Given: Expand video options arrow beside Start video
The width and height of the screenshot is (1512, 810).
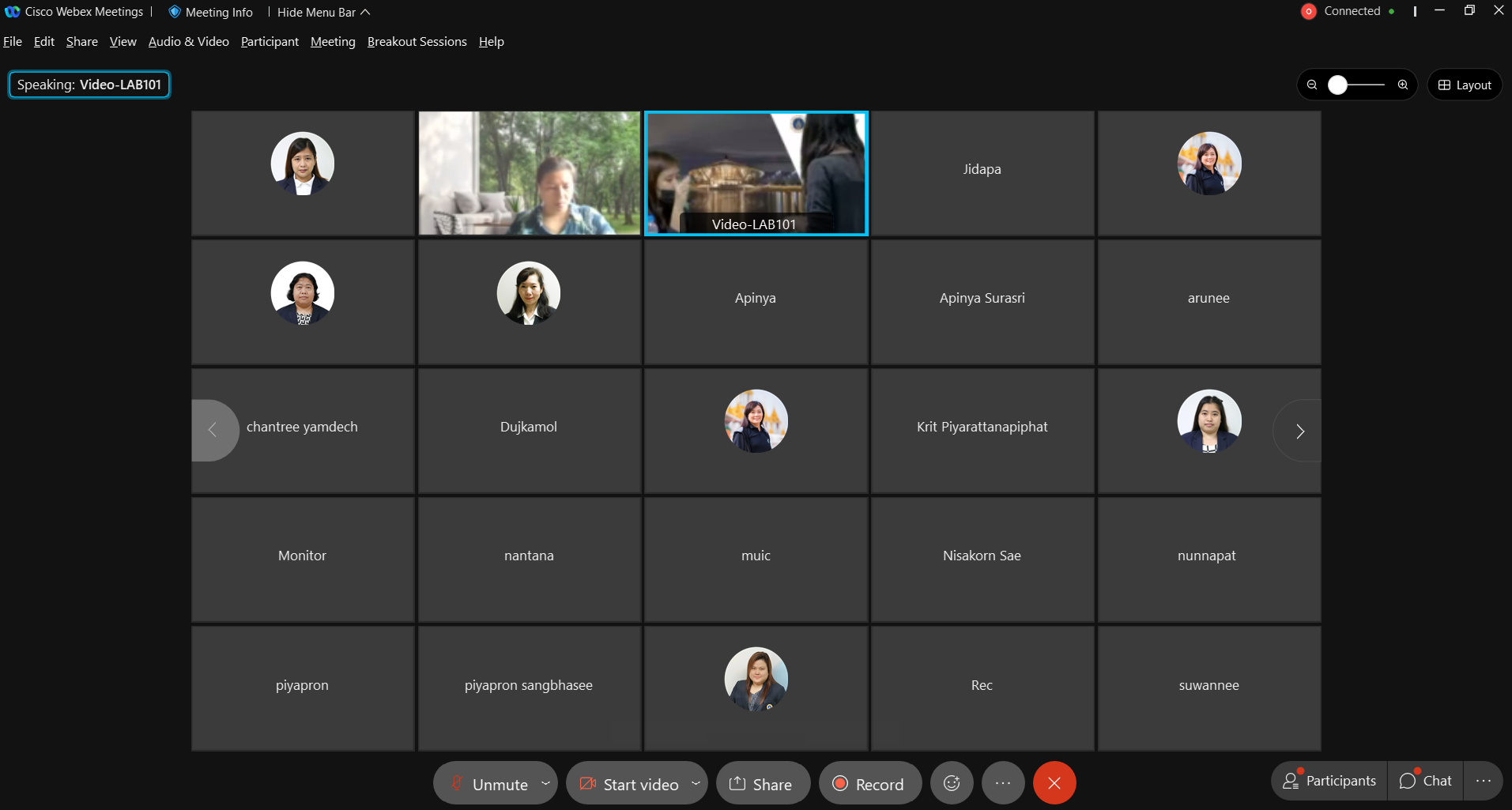Looking at the screenshot, I should [x=696, y=783].
